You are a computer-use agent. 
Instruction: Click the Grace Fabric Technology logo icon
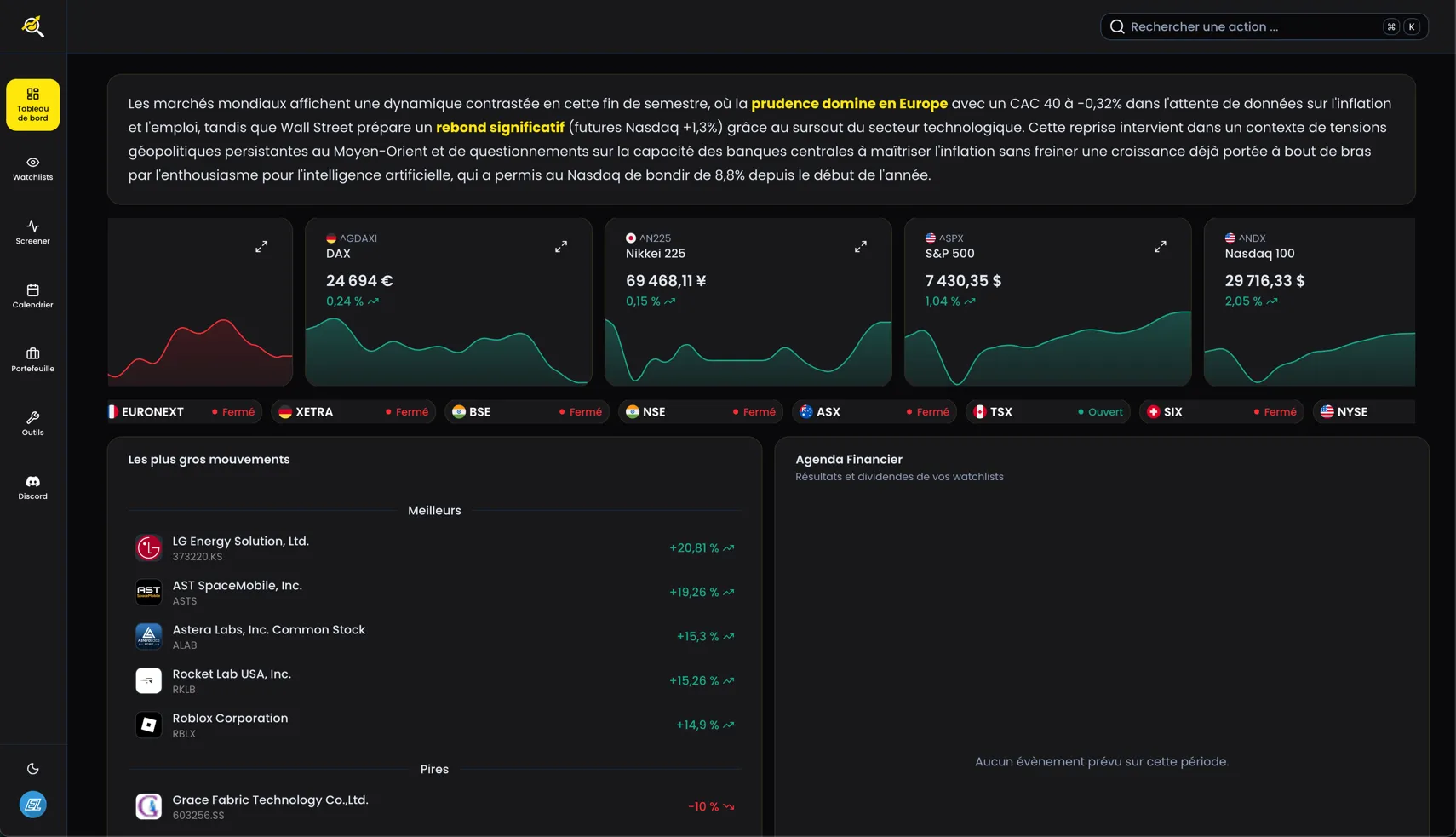click(149, 807)
